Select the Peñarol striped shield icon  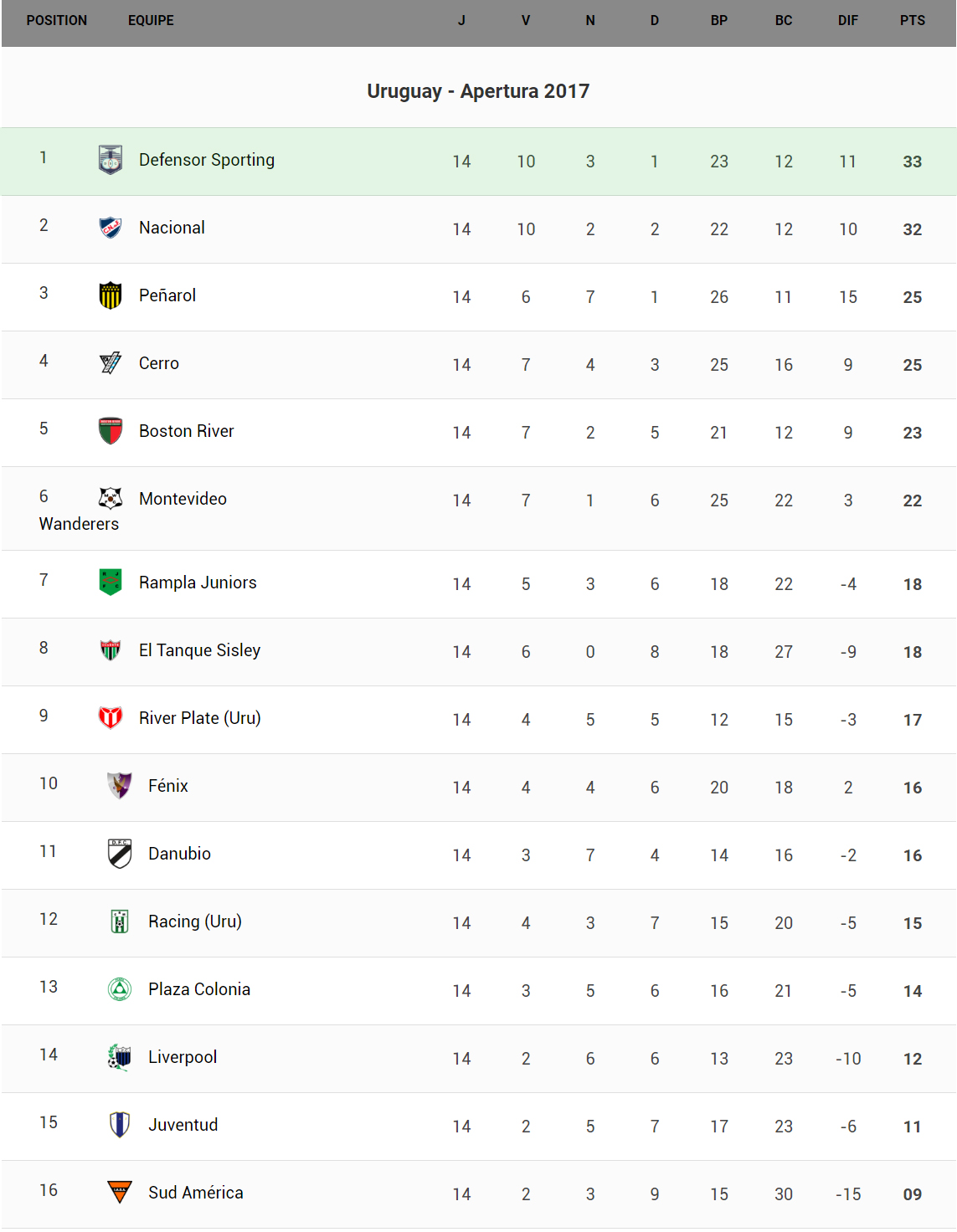coord(111,295)
